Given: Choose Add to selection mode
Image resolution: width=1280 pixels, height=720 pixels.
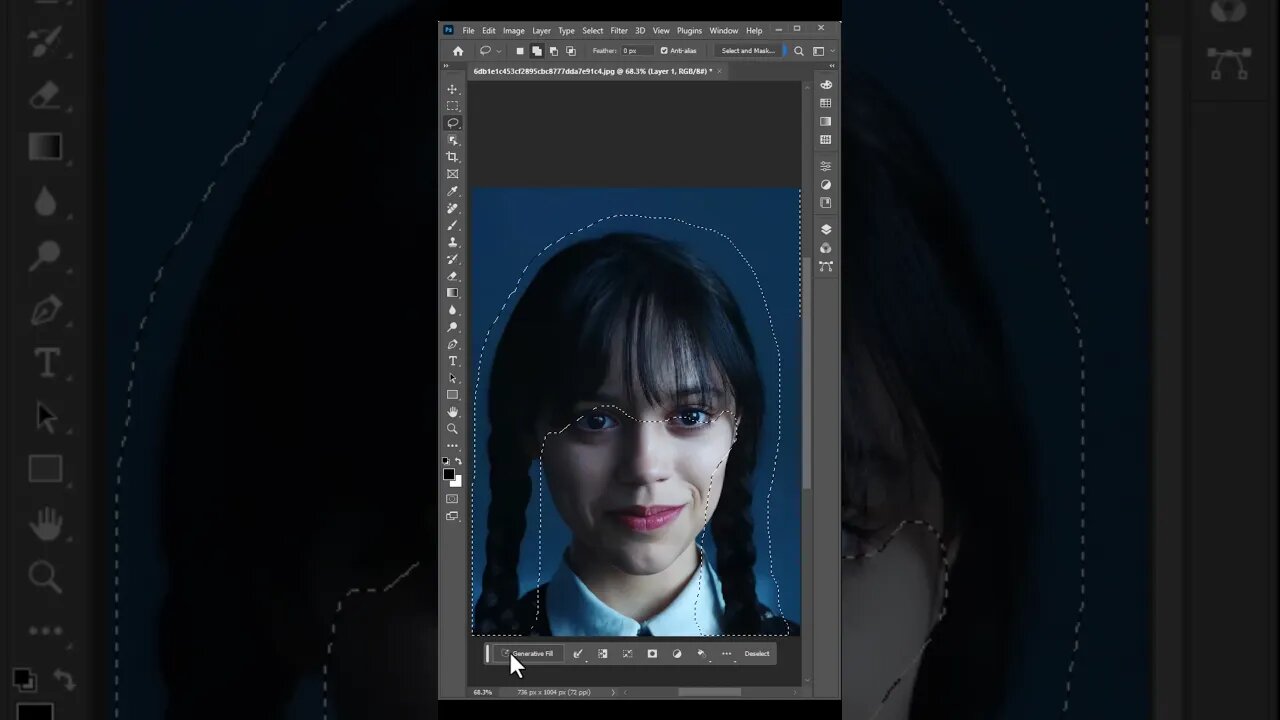Looking at the screenshot, I should 537,51.
